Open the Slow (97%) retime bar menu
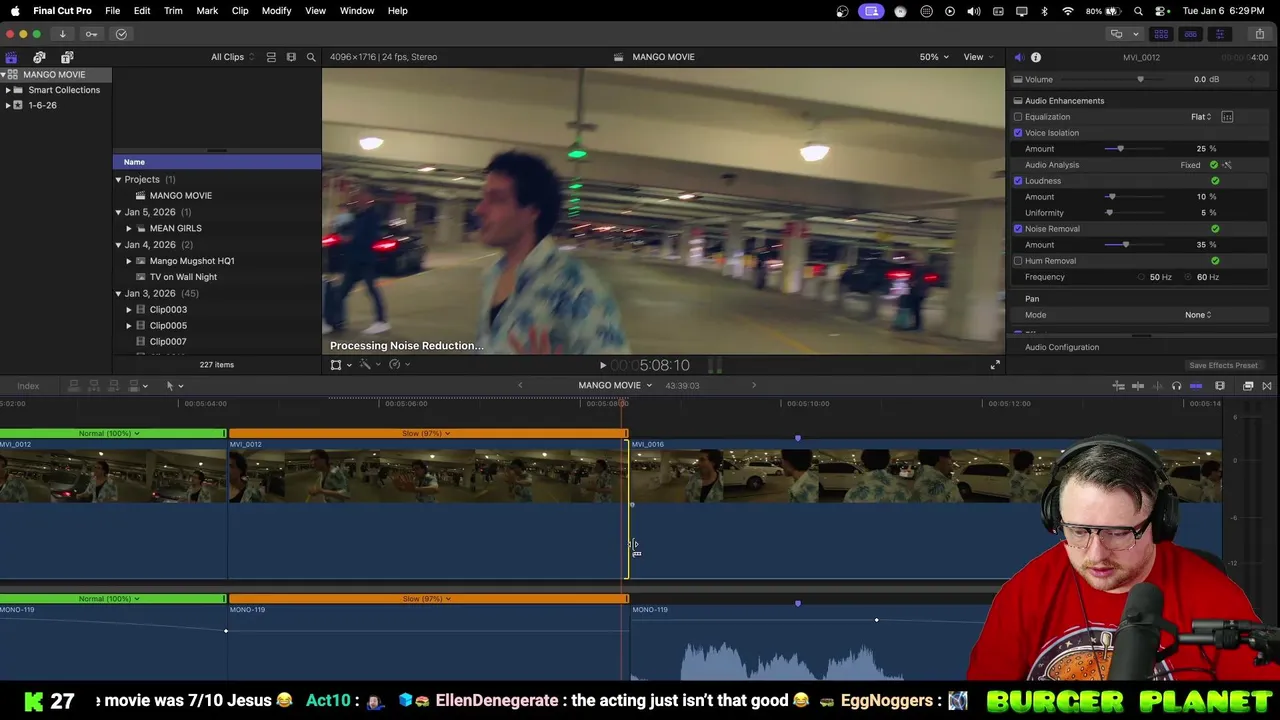Image resolution: width=1280 pixels, height=720 pixels. [x=427, y=433]
